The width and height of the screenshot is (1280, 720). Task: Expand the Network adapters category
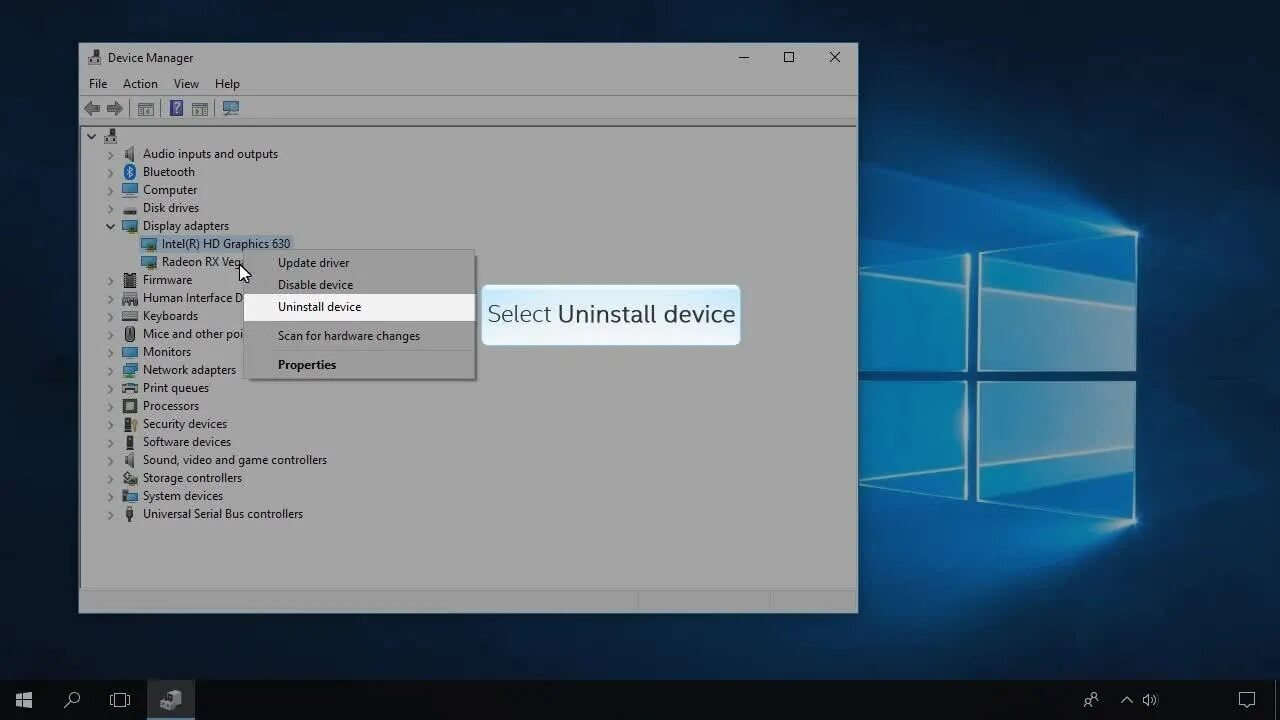click(x=111, y=370)
